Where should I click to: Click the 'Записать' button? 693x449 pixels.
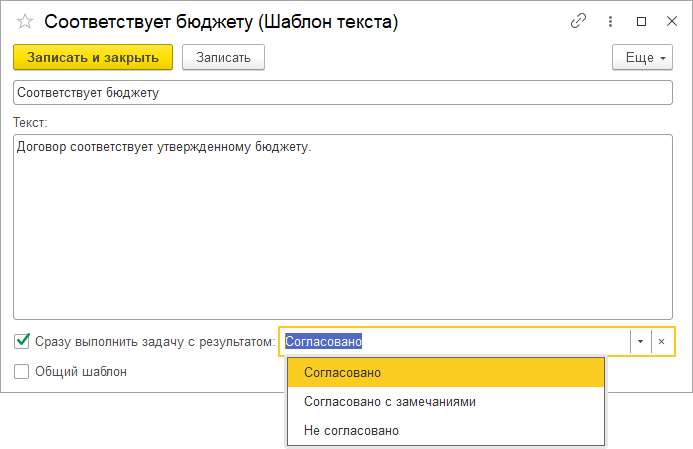223,58
